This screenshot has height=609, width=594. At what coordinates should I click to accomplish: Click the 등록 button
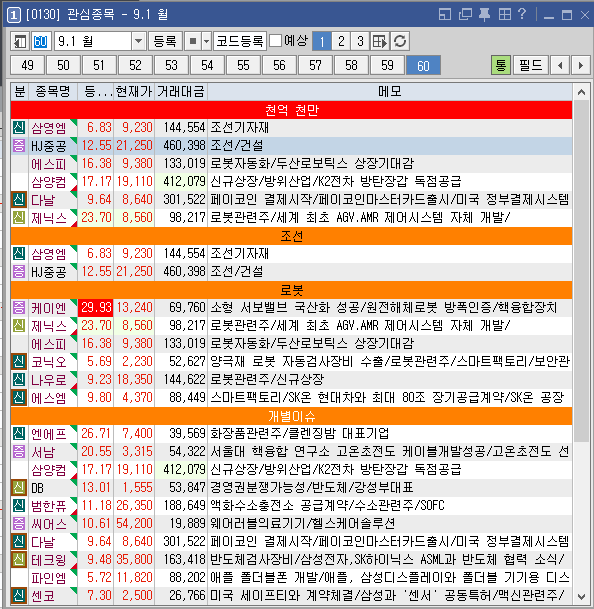click(165, 41)
